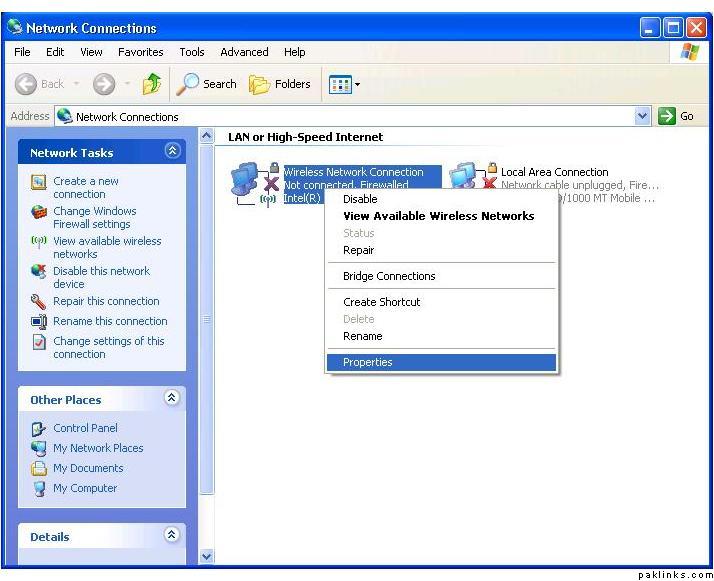Viewport: 714px width, 581px height.
Task: Open Control Panel link in Other Places
Action: click(85, 428)
